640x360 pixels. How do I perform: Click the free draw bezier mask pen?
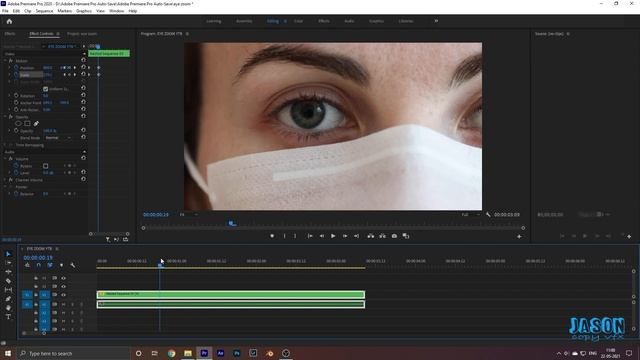pos(36,123)
